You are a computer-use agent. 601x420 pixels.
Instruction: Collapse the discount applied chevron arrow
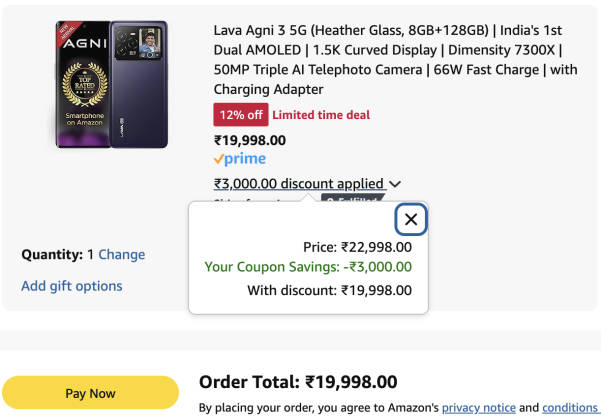(395, 184)
